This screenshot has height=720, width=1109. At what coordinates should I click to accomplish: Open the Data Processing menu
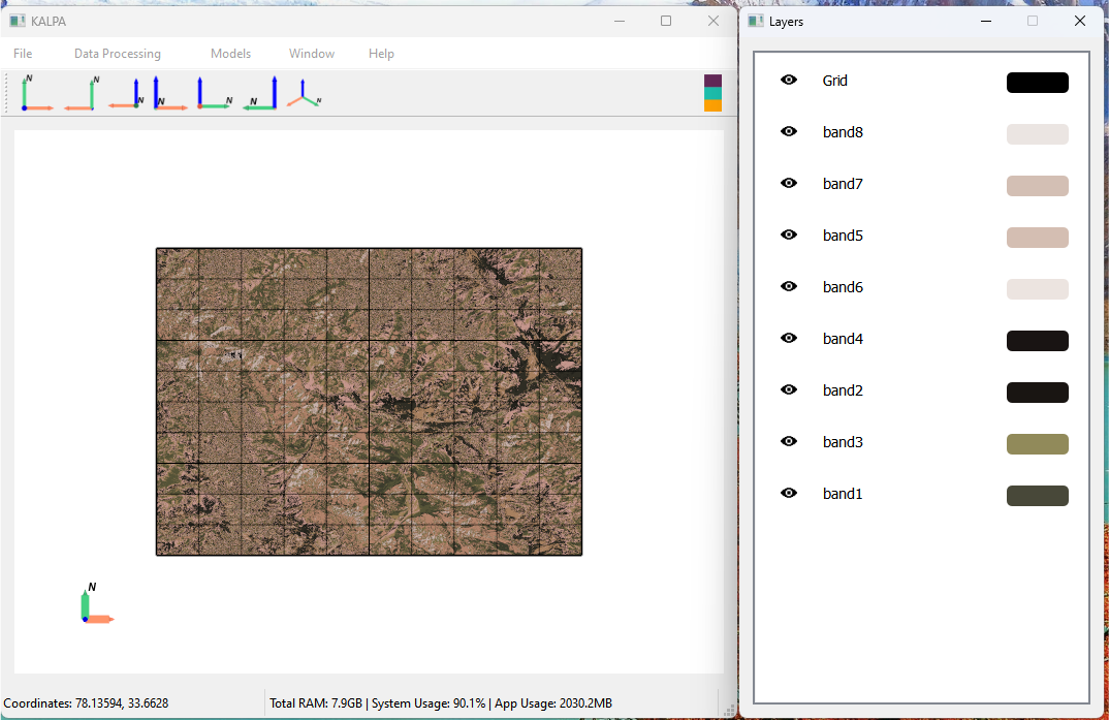[x=117, y=54]
